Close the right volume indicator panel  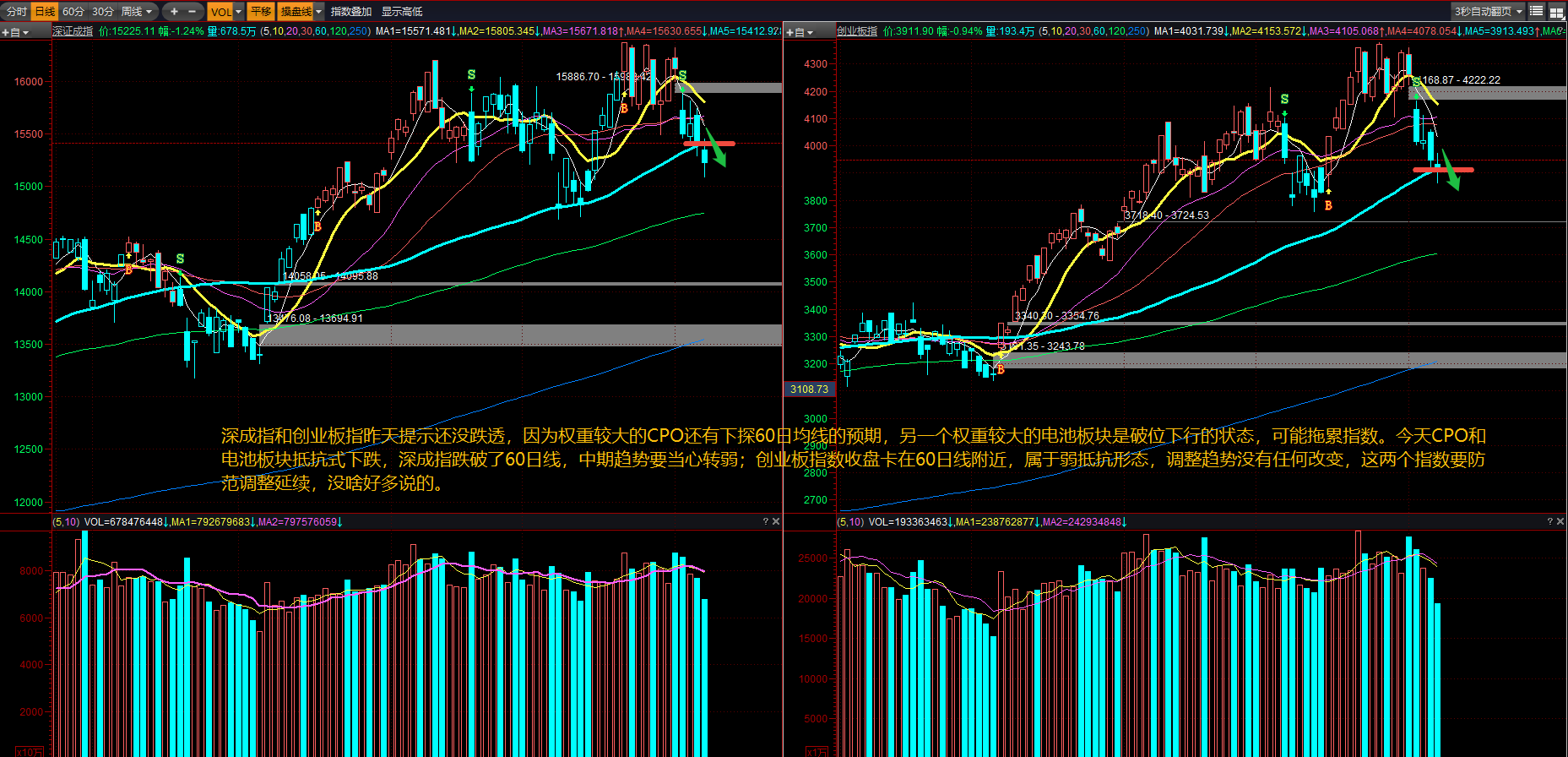[x=1560, y=521]
